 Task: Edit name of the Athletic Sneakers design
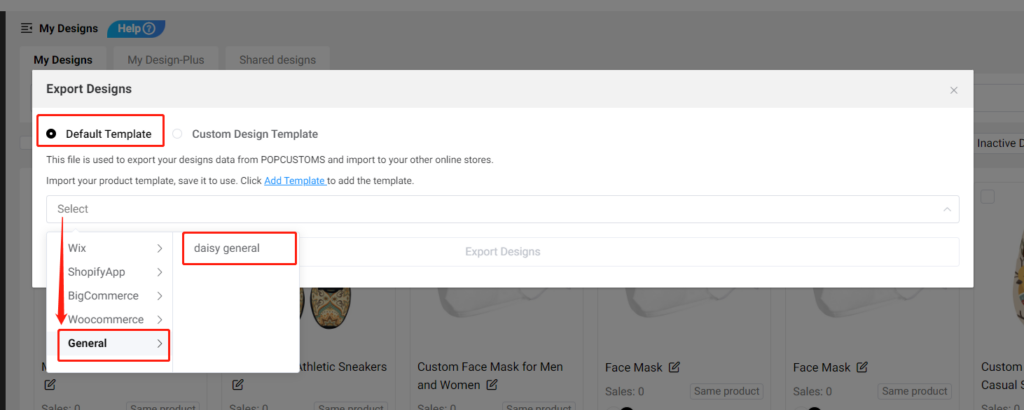pos(238,384)
